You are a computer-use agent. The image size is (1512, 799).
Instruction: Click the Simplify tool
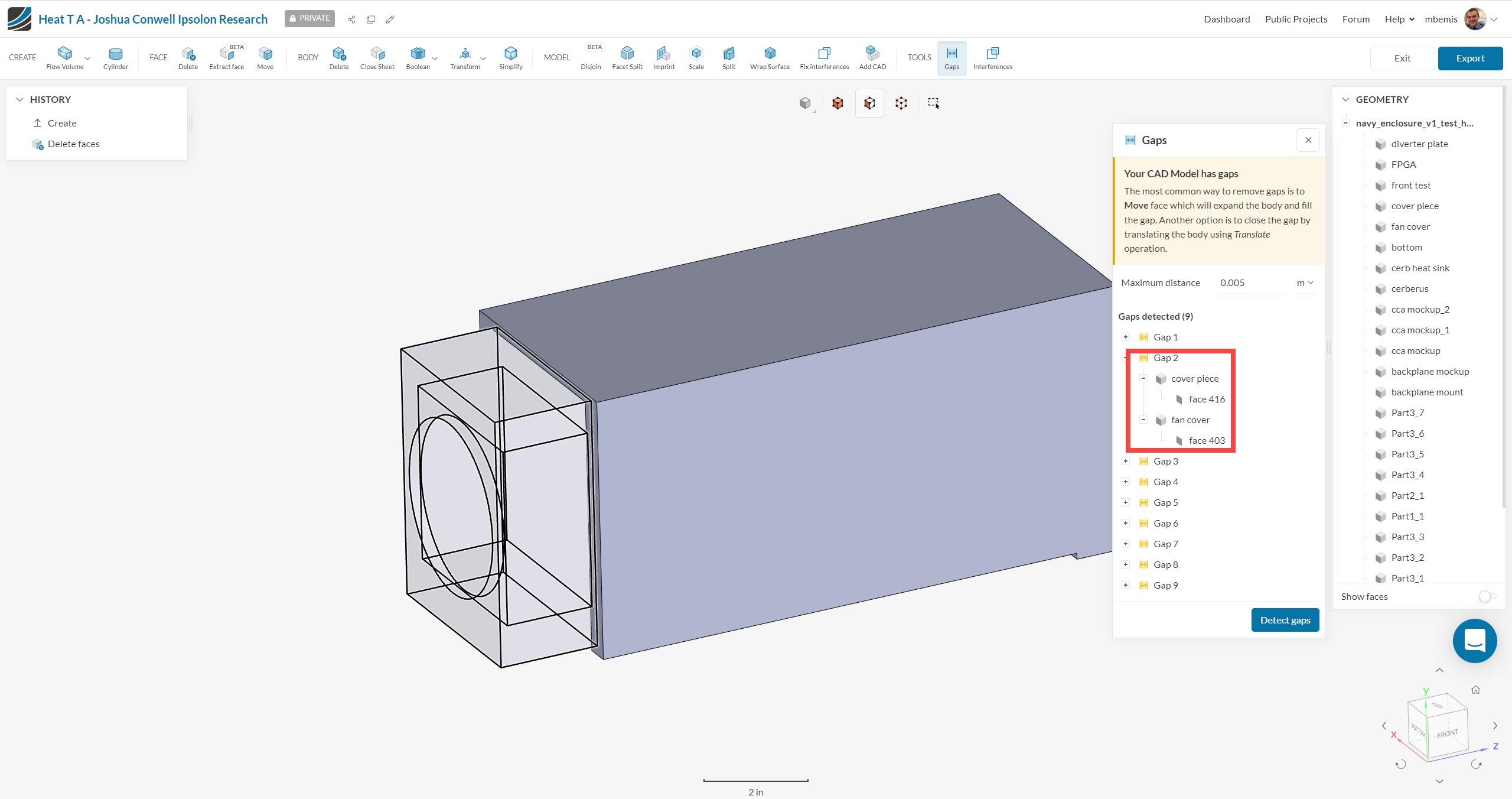[510, 57]
